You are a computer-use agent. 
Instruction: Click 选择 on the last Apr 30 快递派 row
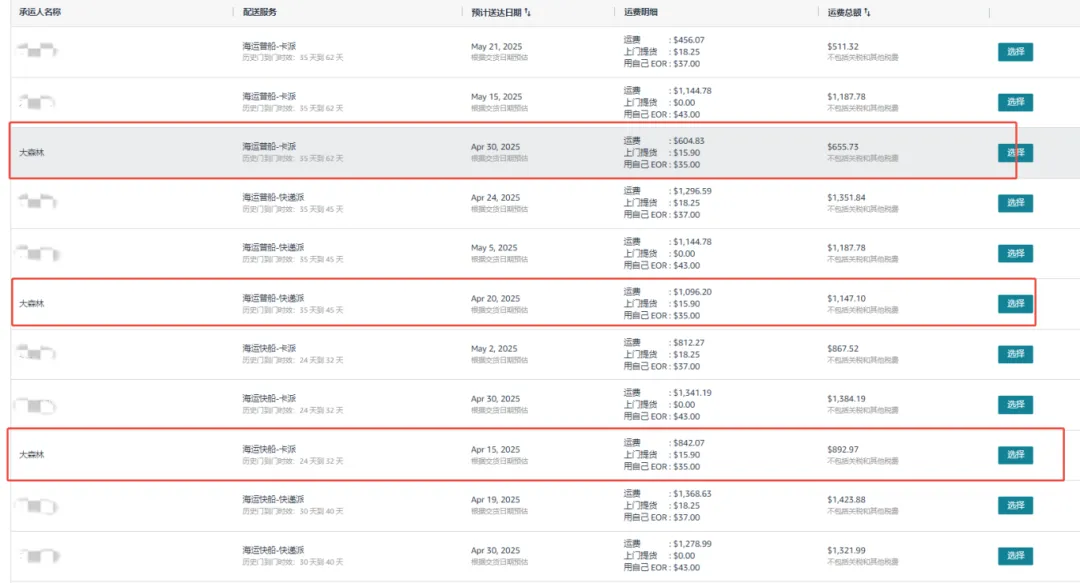(x=1016, y=556)
